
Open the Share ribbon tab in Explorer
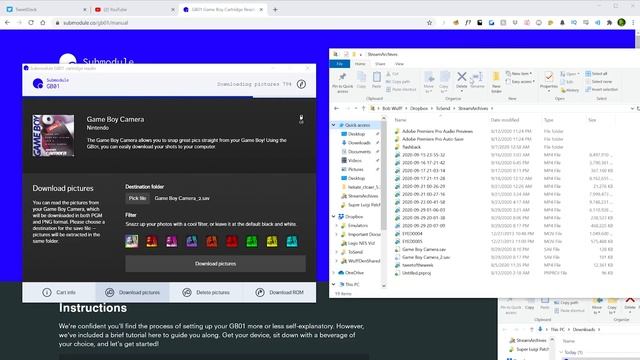pos(380,64)
